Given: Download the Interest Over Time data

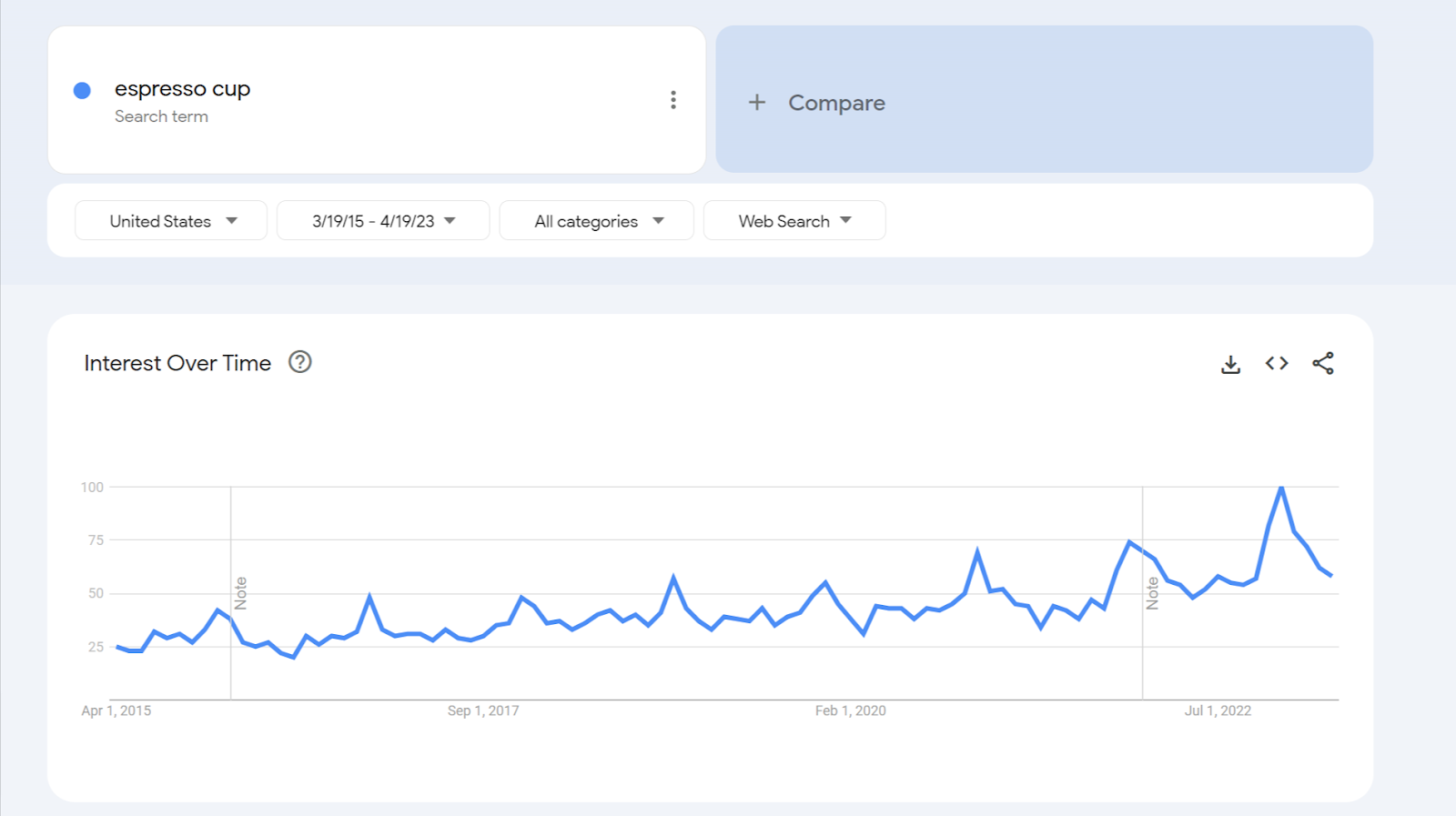Looking at the screenshot, I should (1230, 364).
